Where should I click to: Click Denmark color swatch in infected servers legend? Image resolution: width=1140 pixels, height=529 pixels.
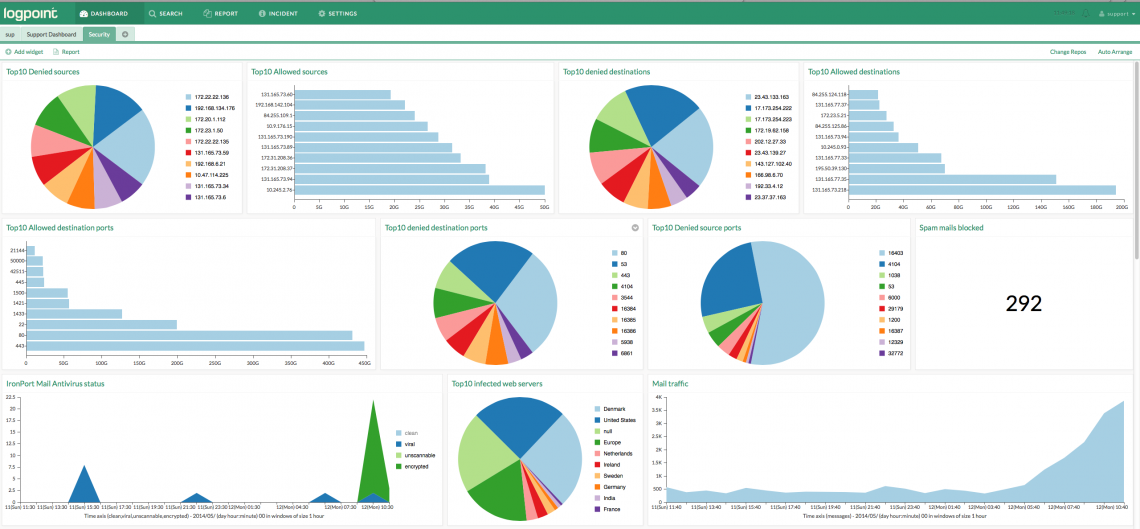point(598,409)
